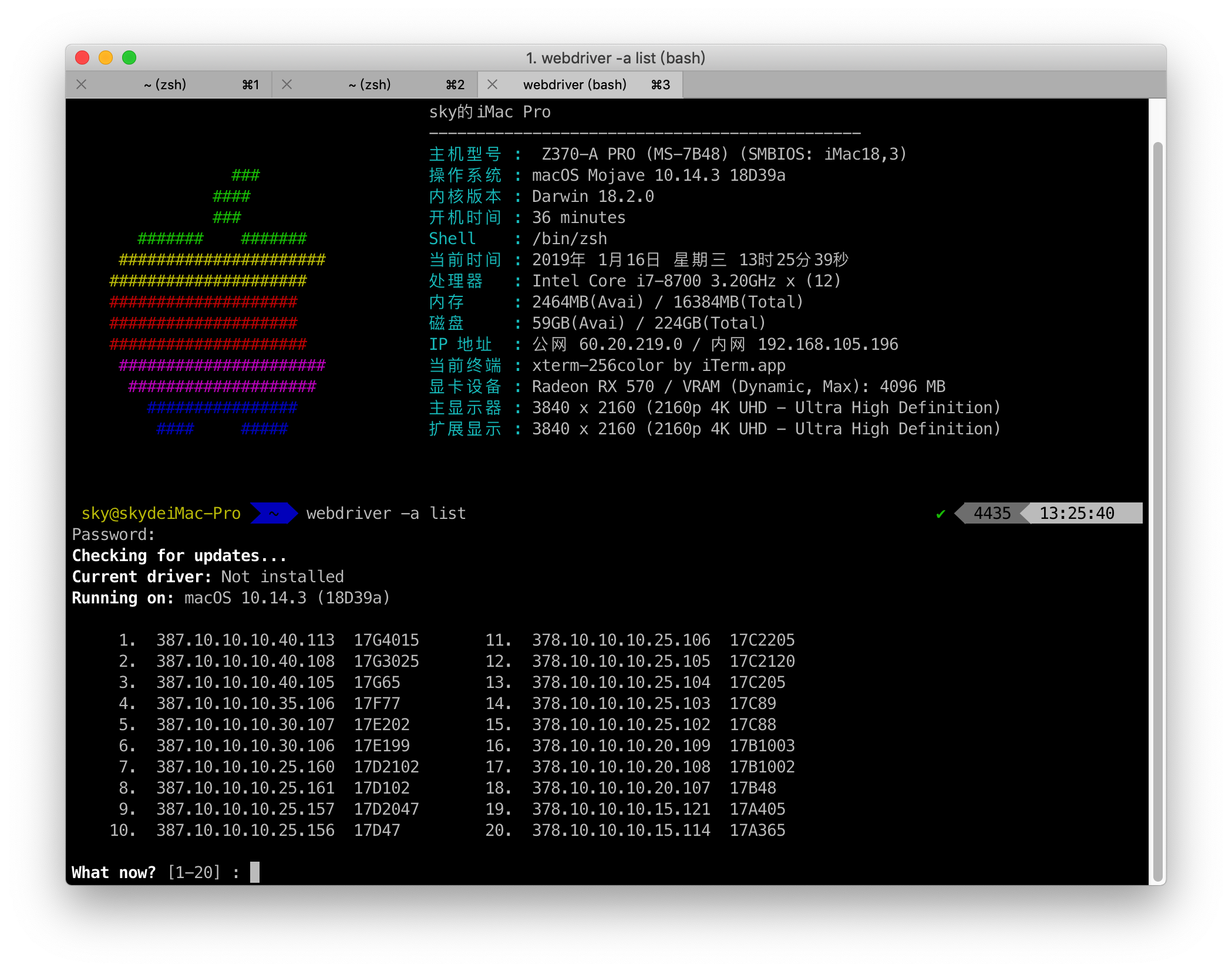
Task: Click the 4435 history number segment
Action: tap(992, 514)
